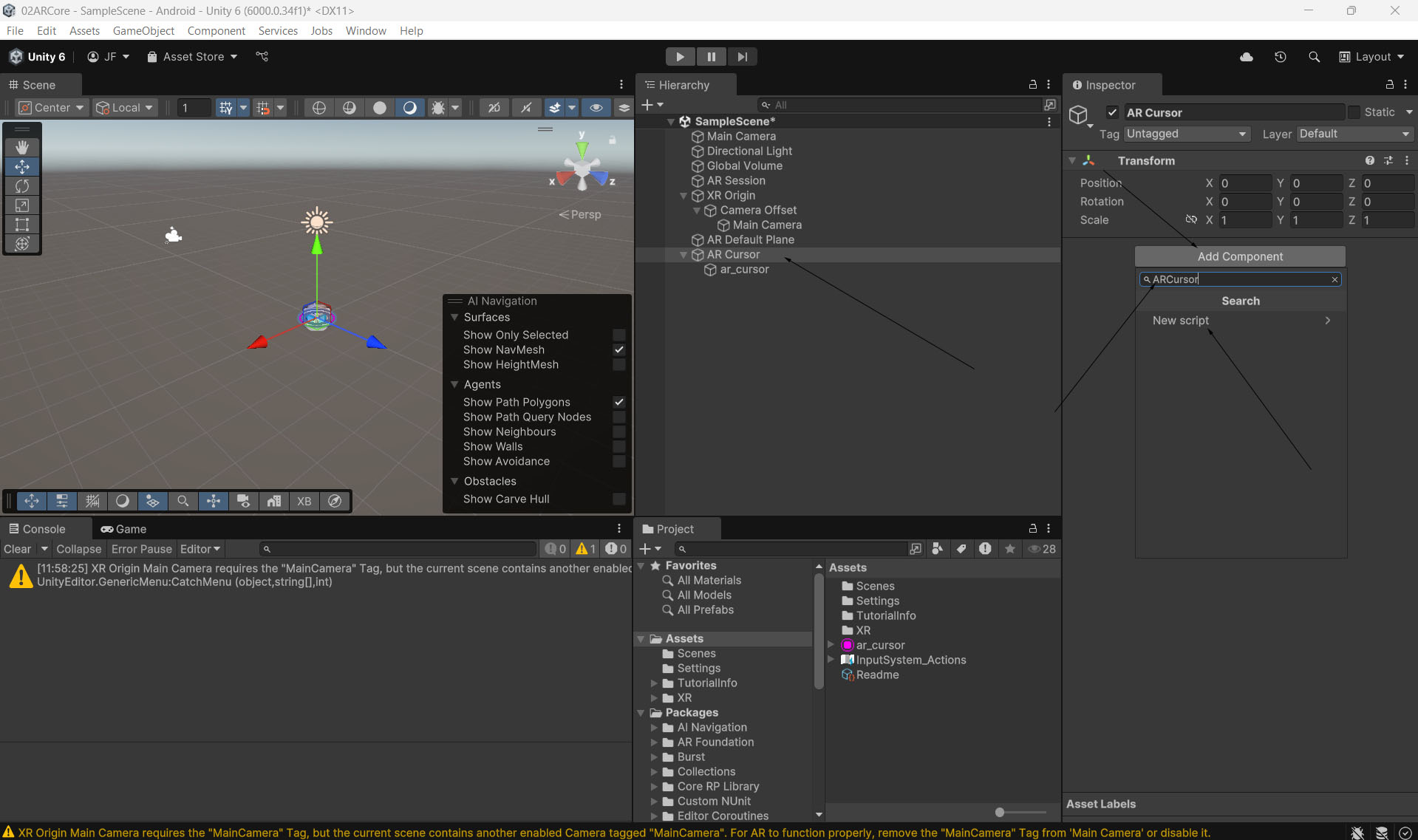The width and height of the screenshot is (1418, 840).
Task: Select the Rect transform tool
Action: coord(22,225)
